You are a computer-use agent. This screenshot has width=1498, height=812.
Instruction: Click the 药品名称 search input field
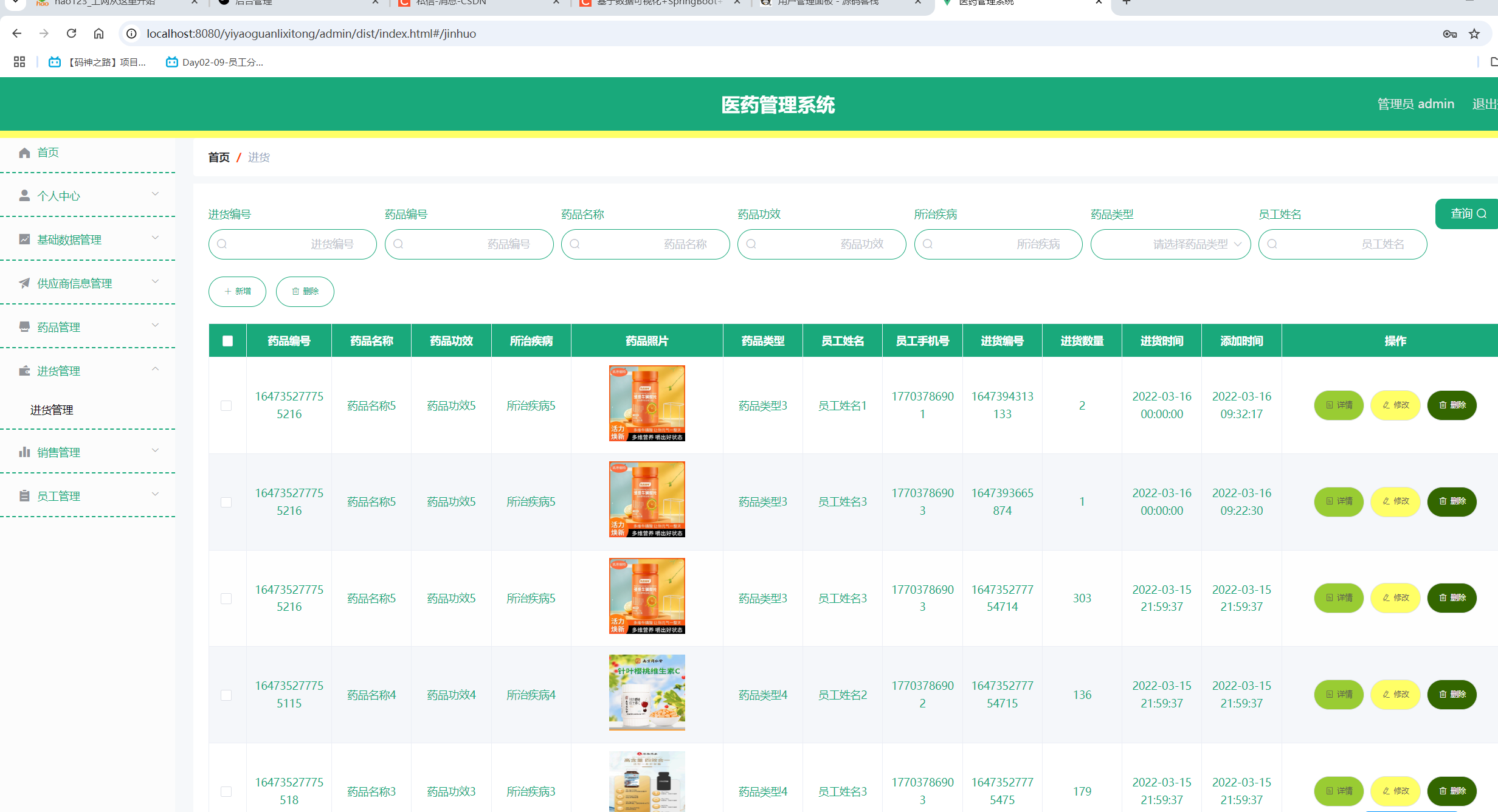pos(645,244)
